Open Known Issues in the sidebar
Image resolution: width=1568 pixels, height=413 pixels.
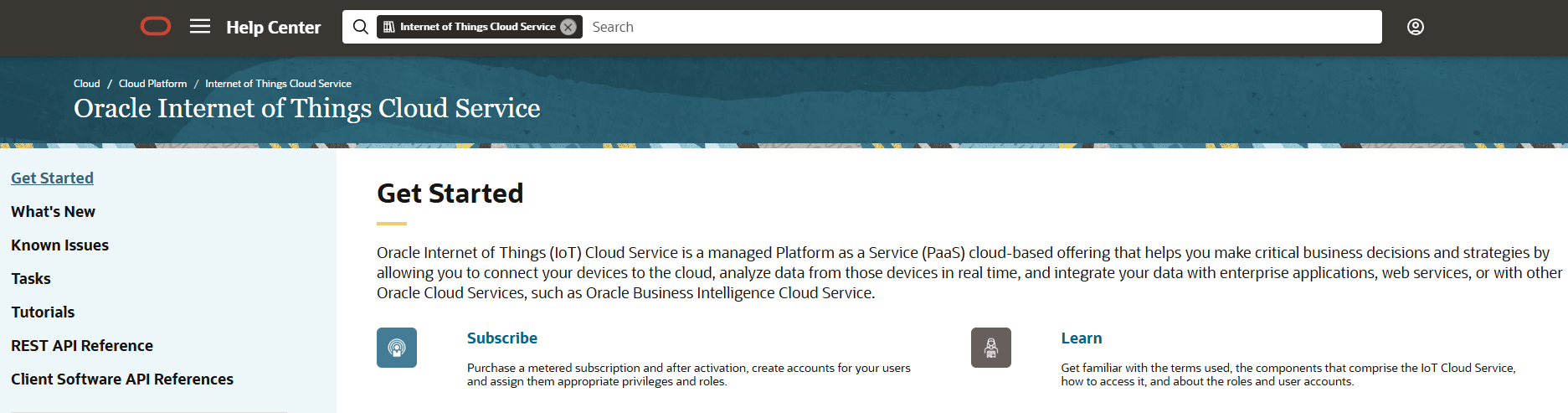coord(59,245)
